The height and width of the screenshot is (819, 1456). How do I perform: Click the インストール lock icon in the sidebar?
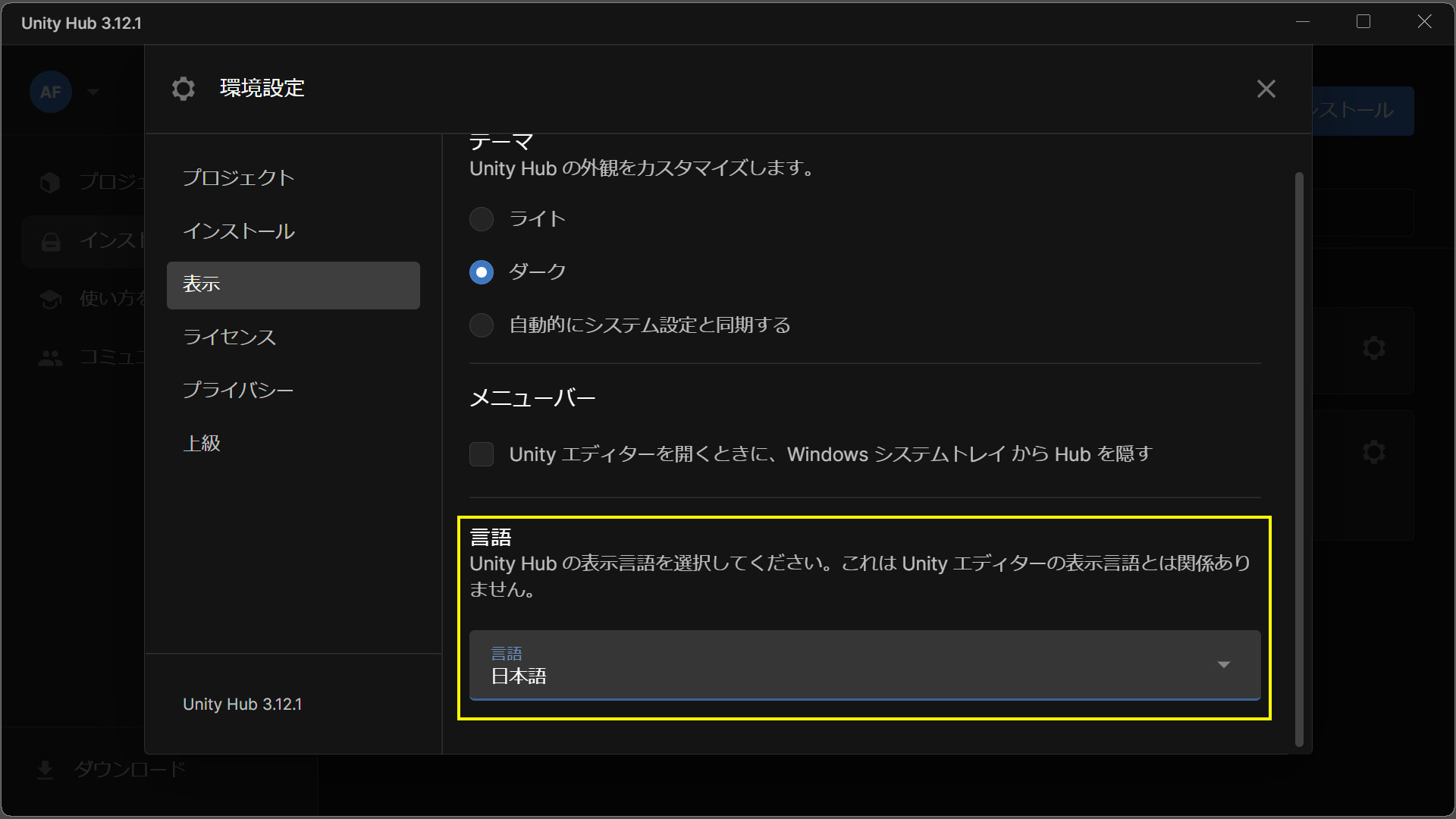click(50, 242)
